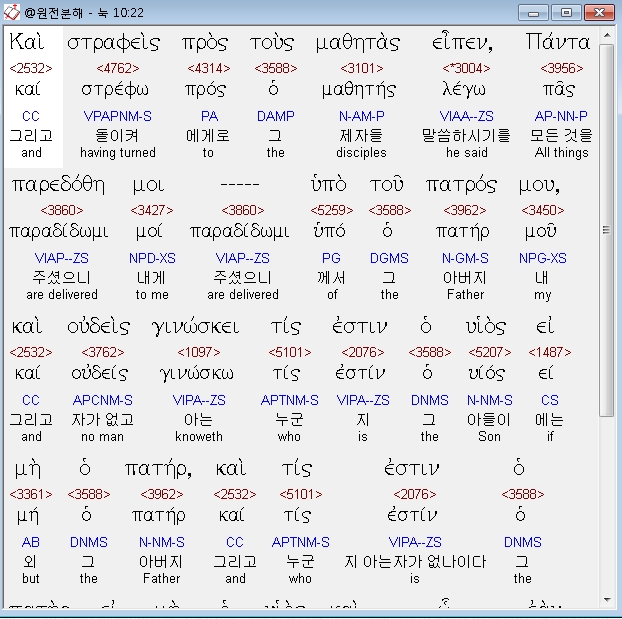
Task: Click the parsing code AP-NN-P
Action: 561,116
